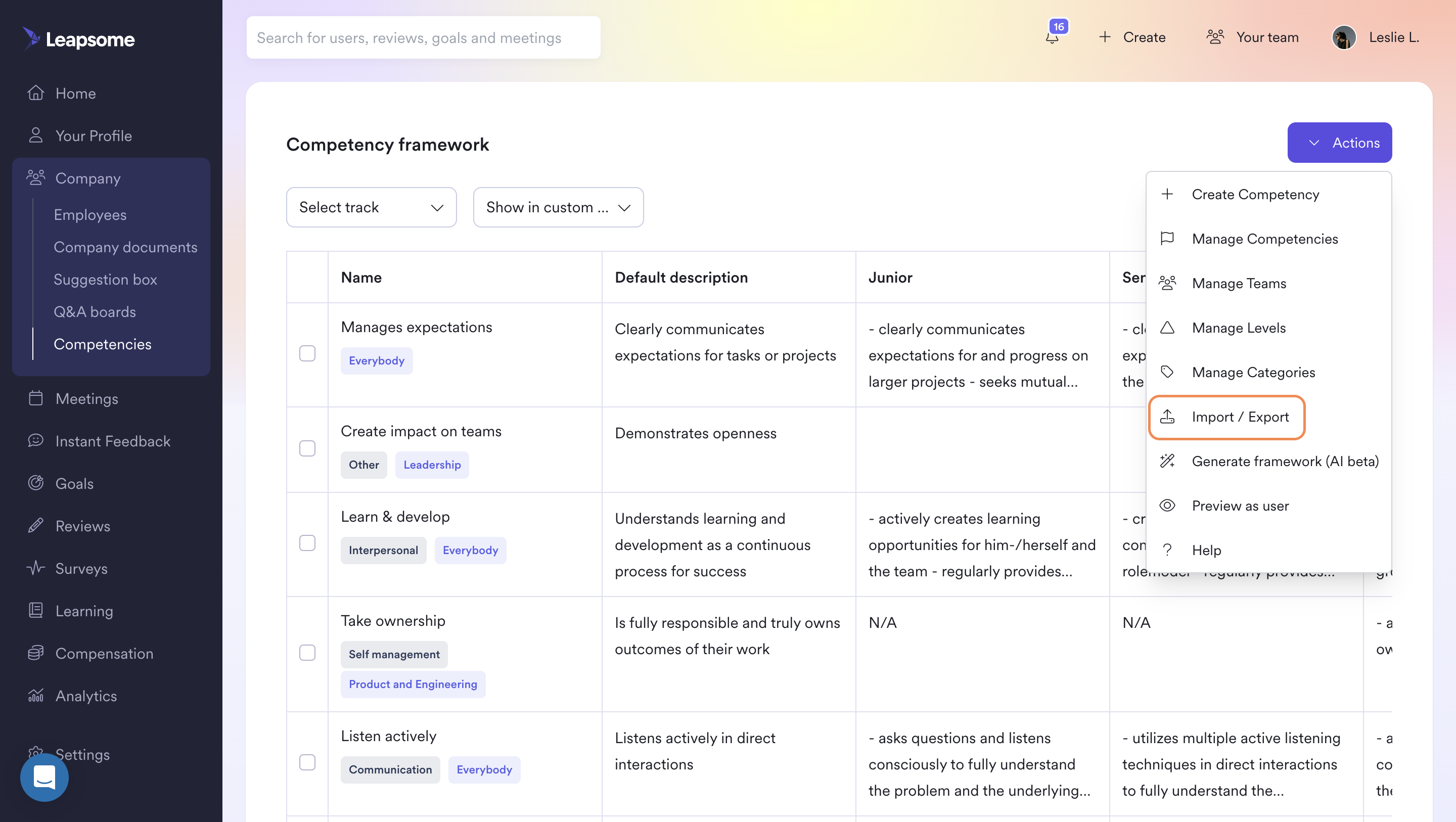Click the Goals target icon

(x=35, y=483)
